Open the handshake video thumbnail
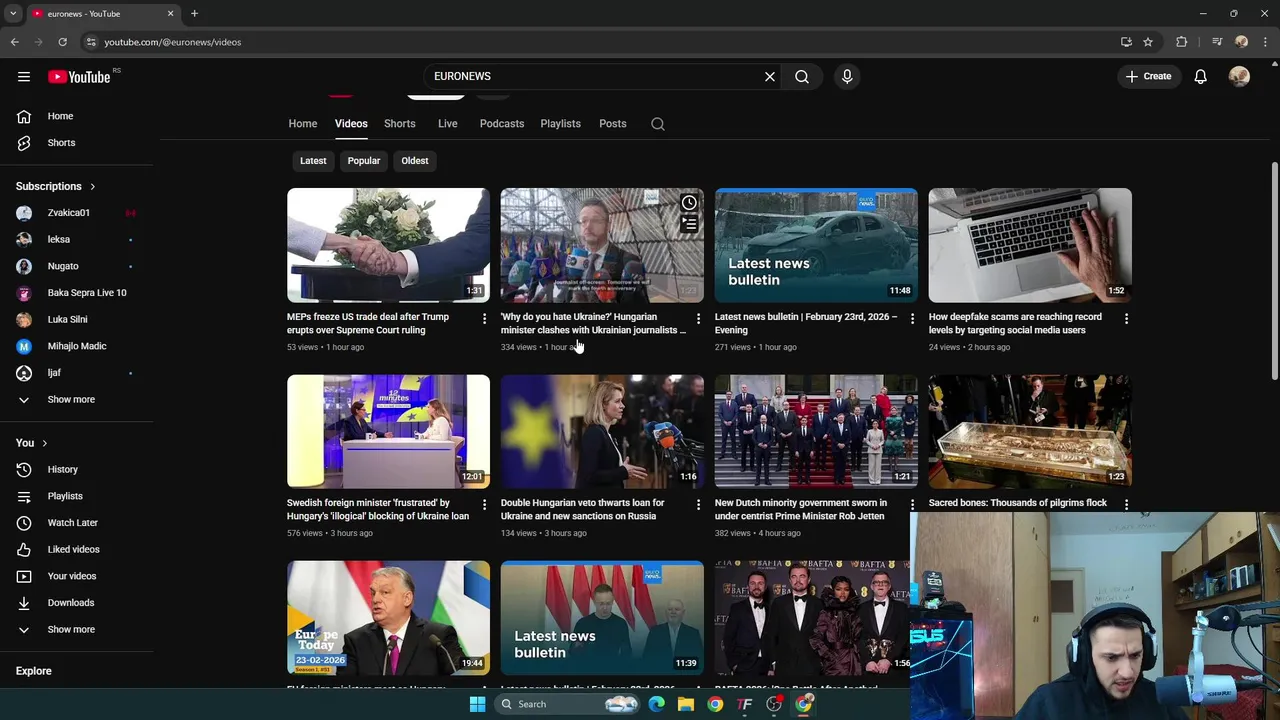Viewport: 1280px width, 720px height. [x=388, y=245]
